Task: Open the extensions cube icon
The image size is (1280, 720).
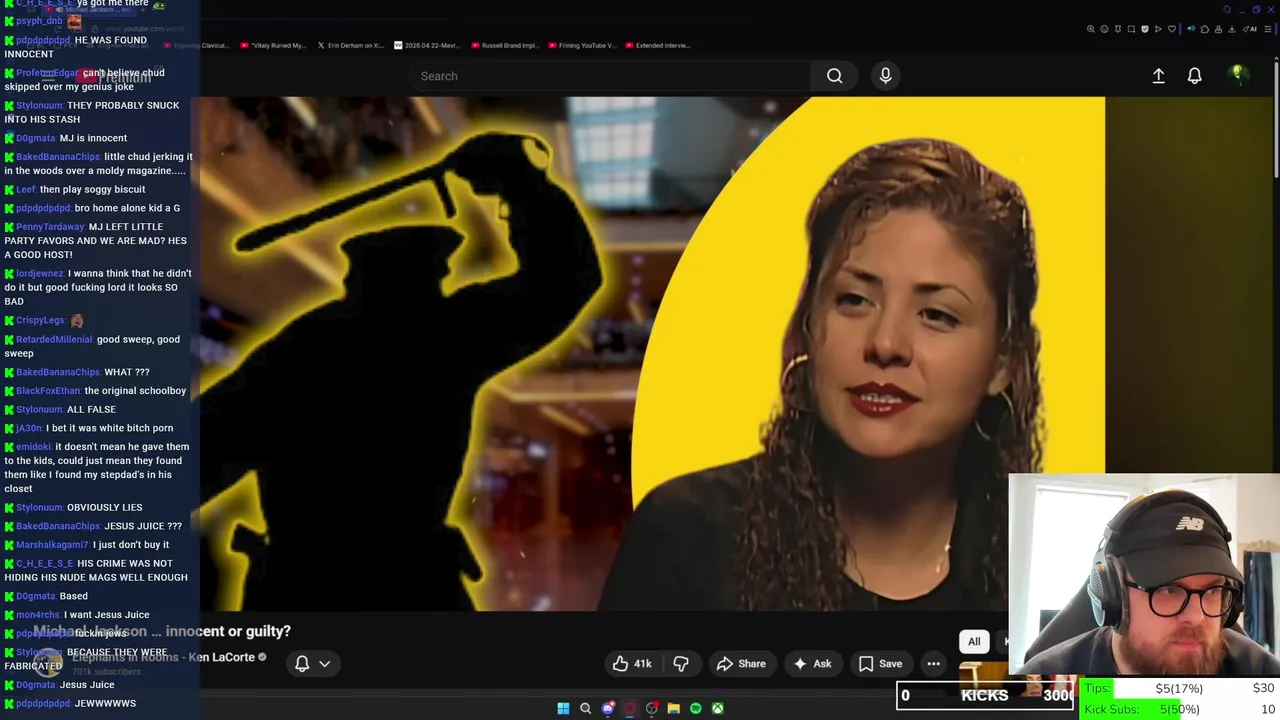Action: [1205, 29]
